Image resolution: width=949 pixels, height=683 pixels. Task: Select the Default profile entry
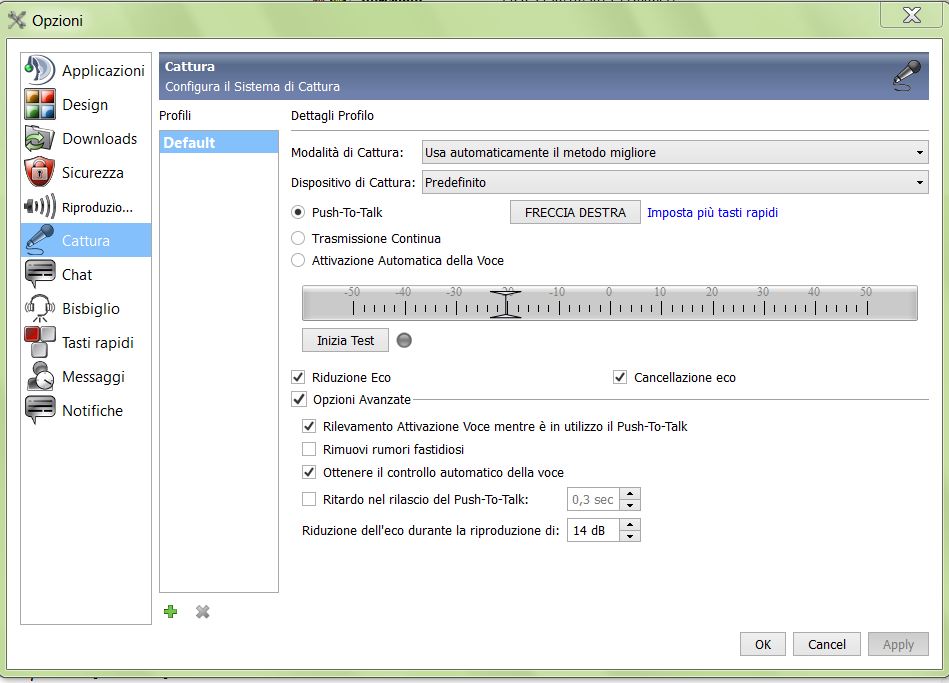pos(218,143)
